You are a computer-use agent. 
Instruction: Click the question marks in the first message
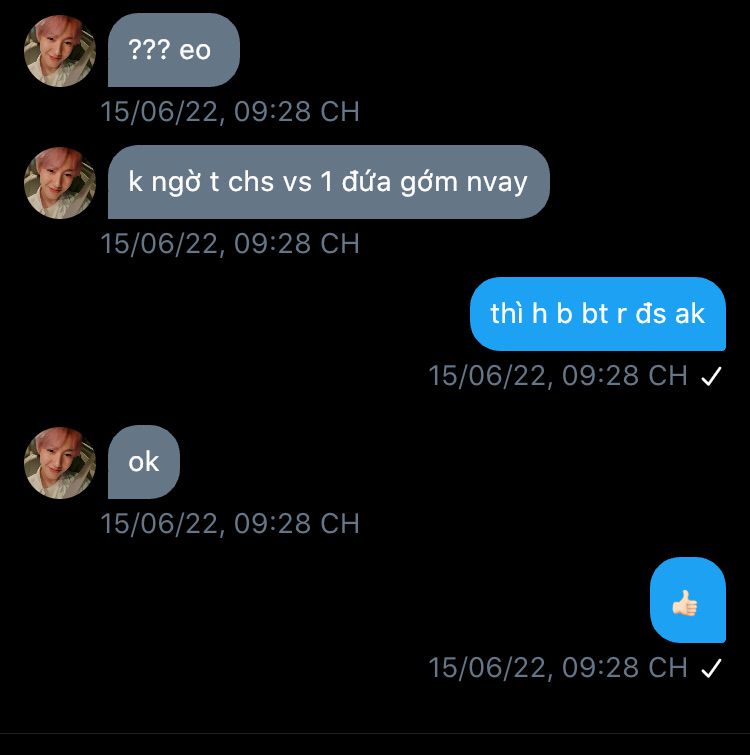point(149,50)
